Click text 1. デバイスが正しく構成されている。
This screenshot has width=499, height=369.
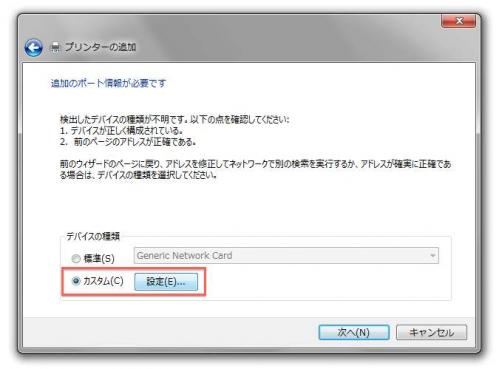pos(121,131)
